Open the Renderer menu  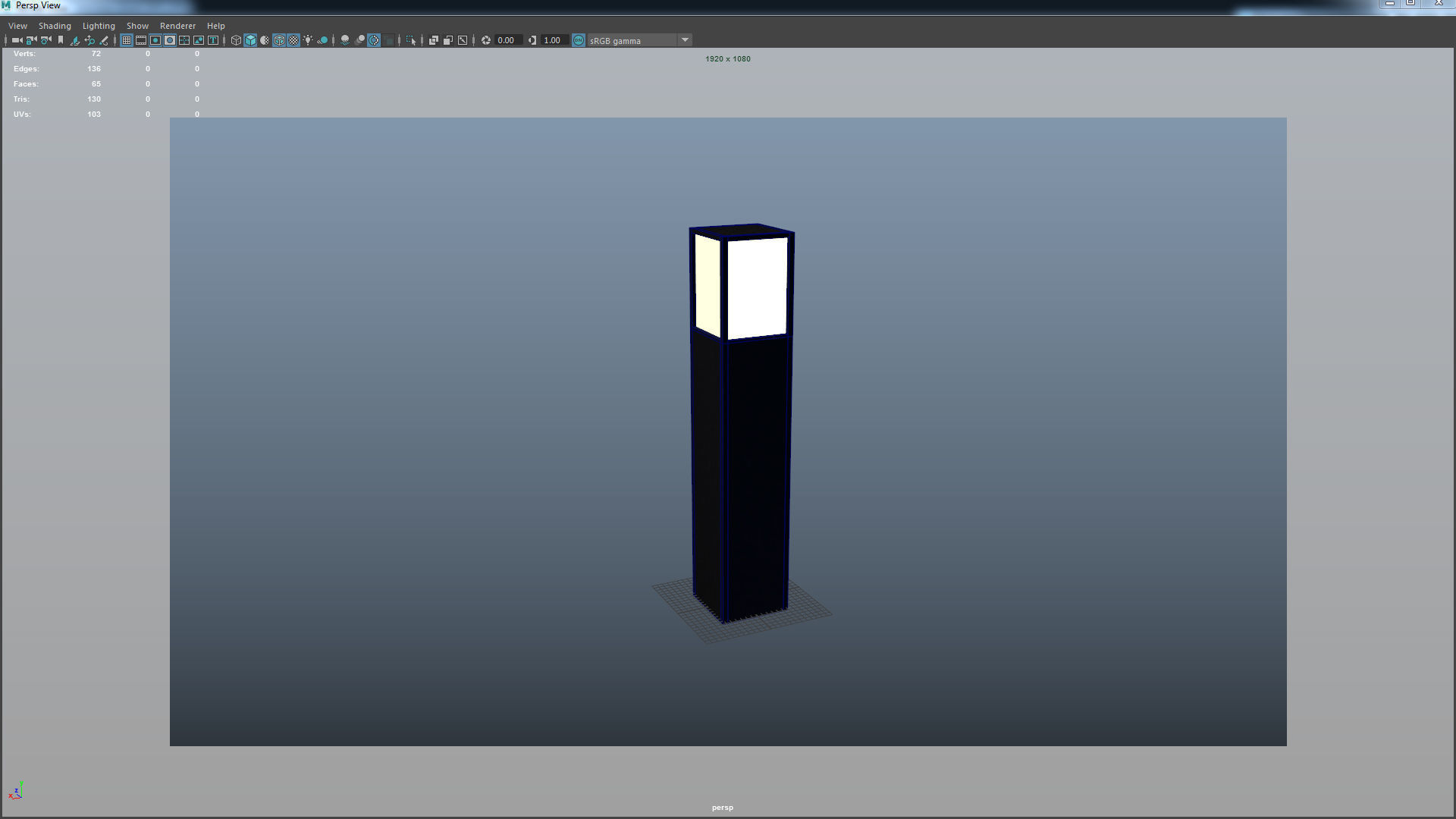point(177,26)
